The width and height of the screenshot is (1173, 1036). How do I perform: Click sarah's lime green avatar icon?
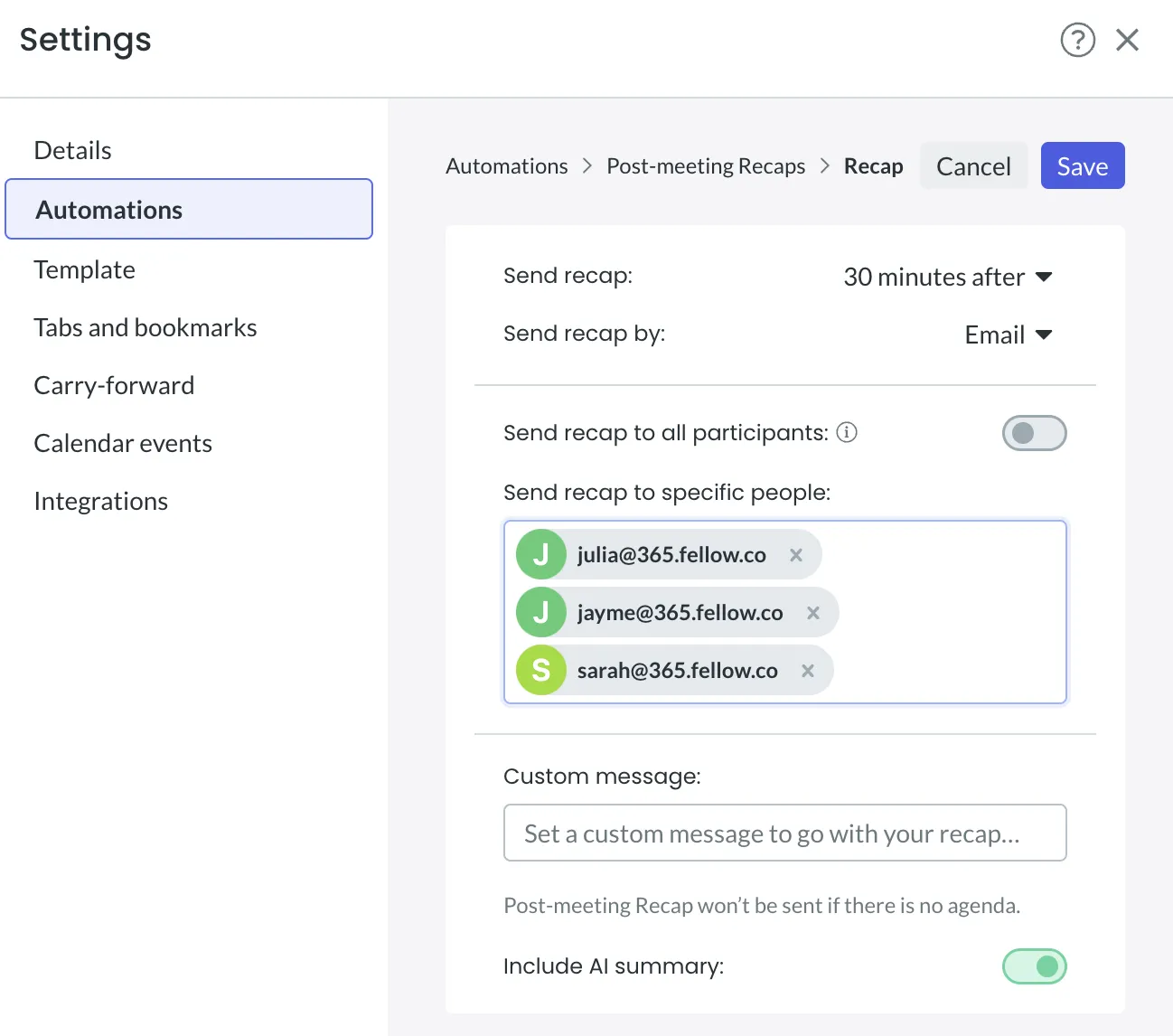[540, 671]
